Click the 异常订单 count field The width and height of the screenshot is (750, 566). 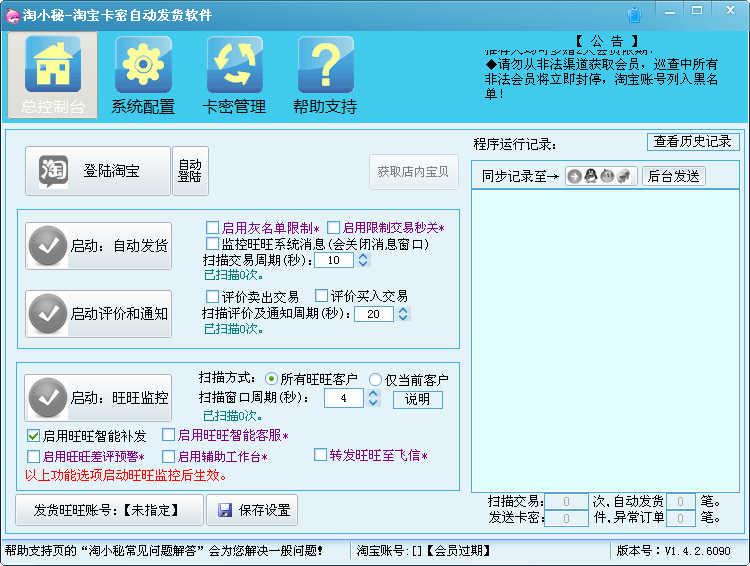(x=681, y=518)
